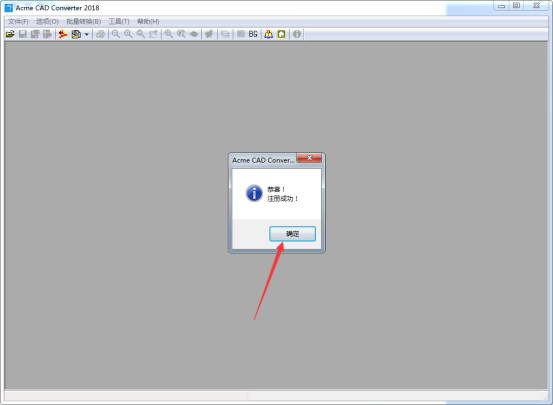Expand the dropdown arrow beside the convert icon
Viewport: 553px width, 405px height.
[x=86, y=35]
